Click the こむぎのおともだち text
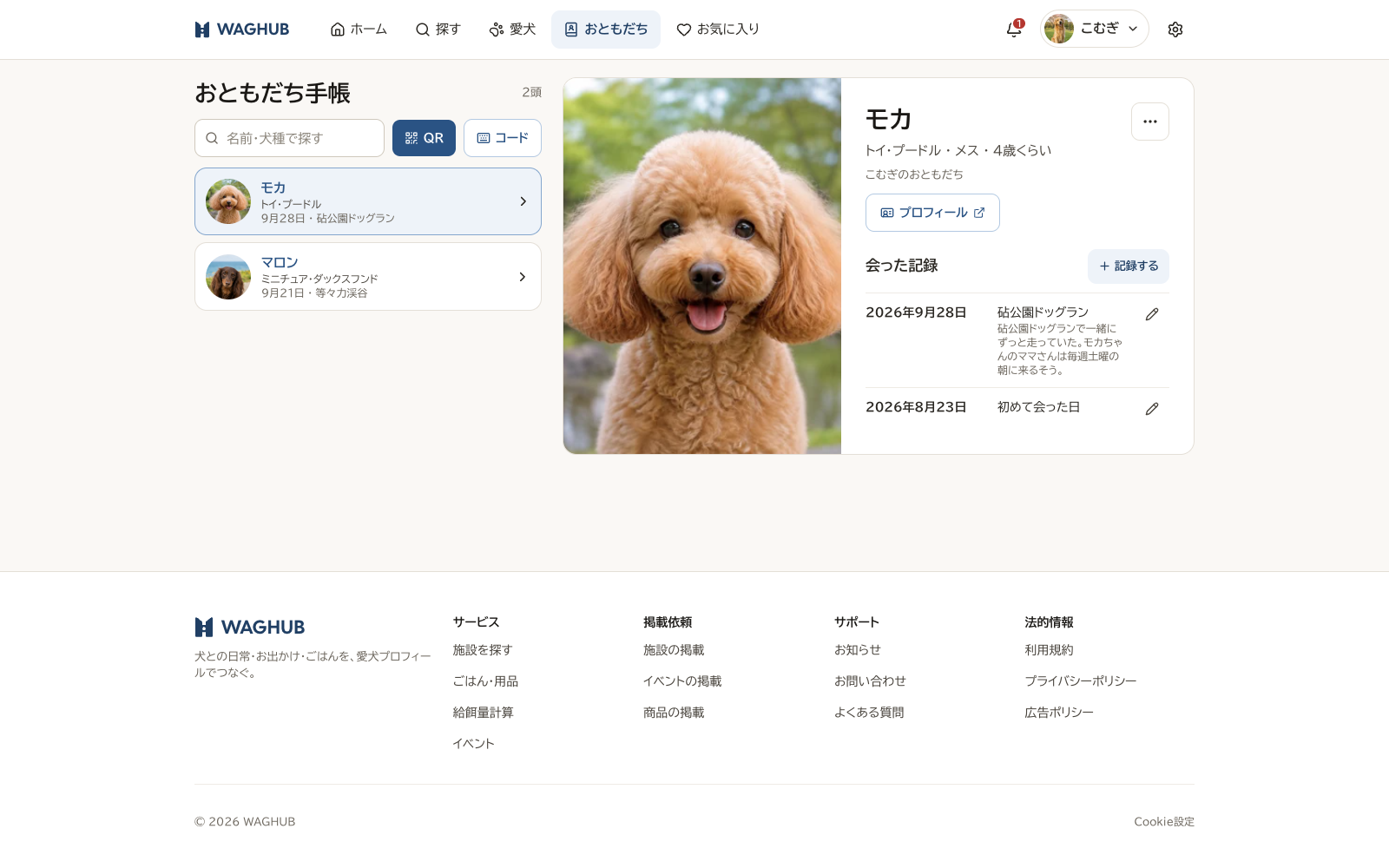Viewport: 1389px width, 868px height. coord(914,174)
